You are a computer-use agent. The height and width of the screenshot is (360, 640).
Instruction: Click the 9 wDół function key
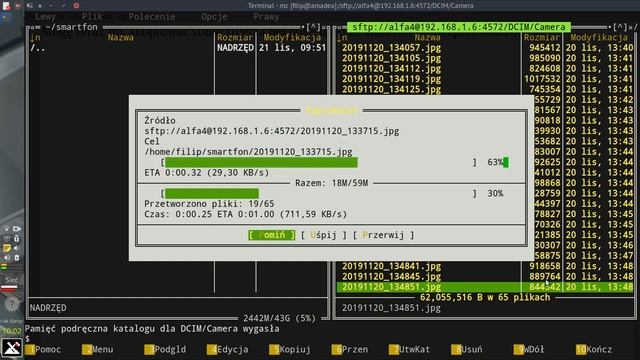tap(529, 349)
